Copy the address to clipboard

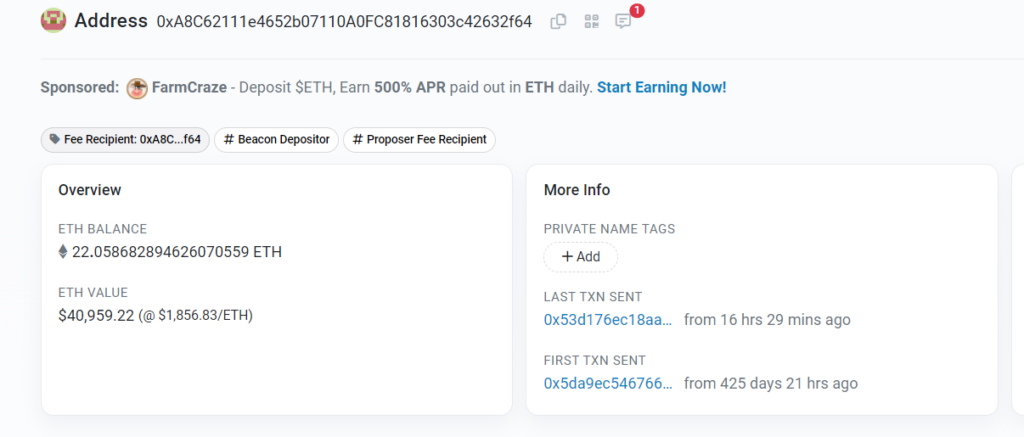coord(558,22)
